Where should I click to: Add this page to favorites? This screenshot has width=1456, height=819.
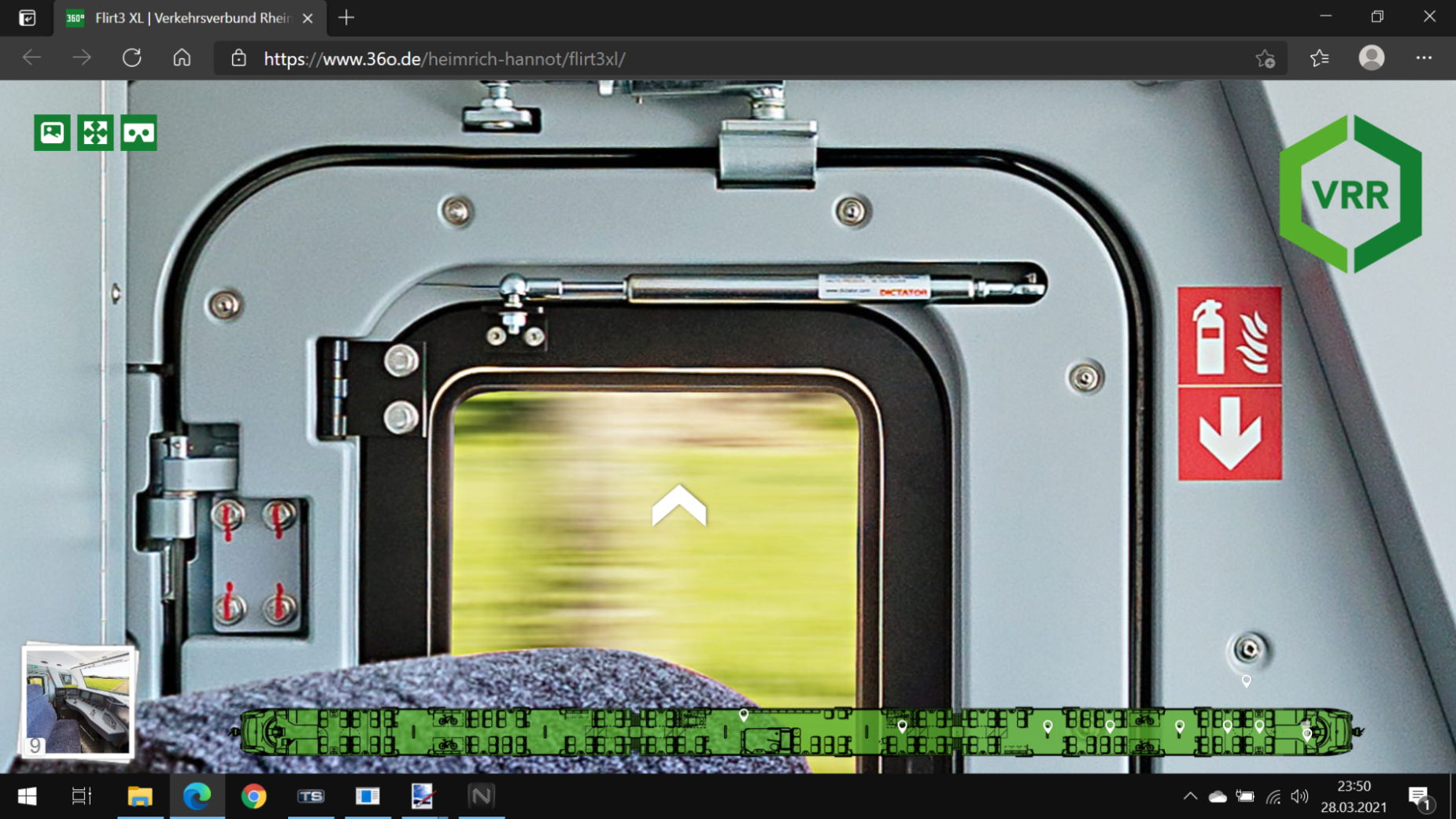(x=1265, y=58)
